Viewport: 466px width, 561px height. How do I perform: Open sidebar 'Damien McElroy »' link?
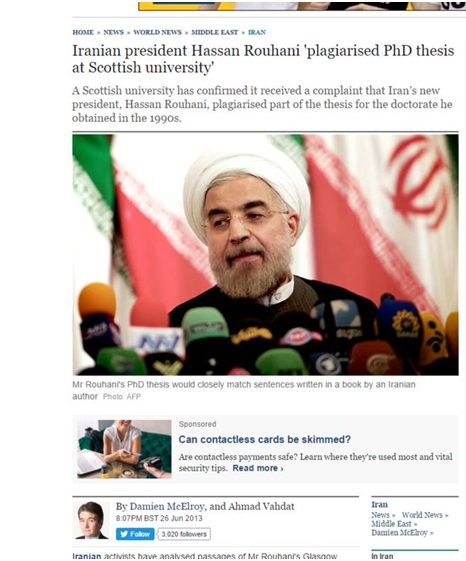402,533
